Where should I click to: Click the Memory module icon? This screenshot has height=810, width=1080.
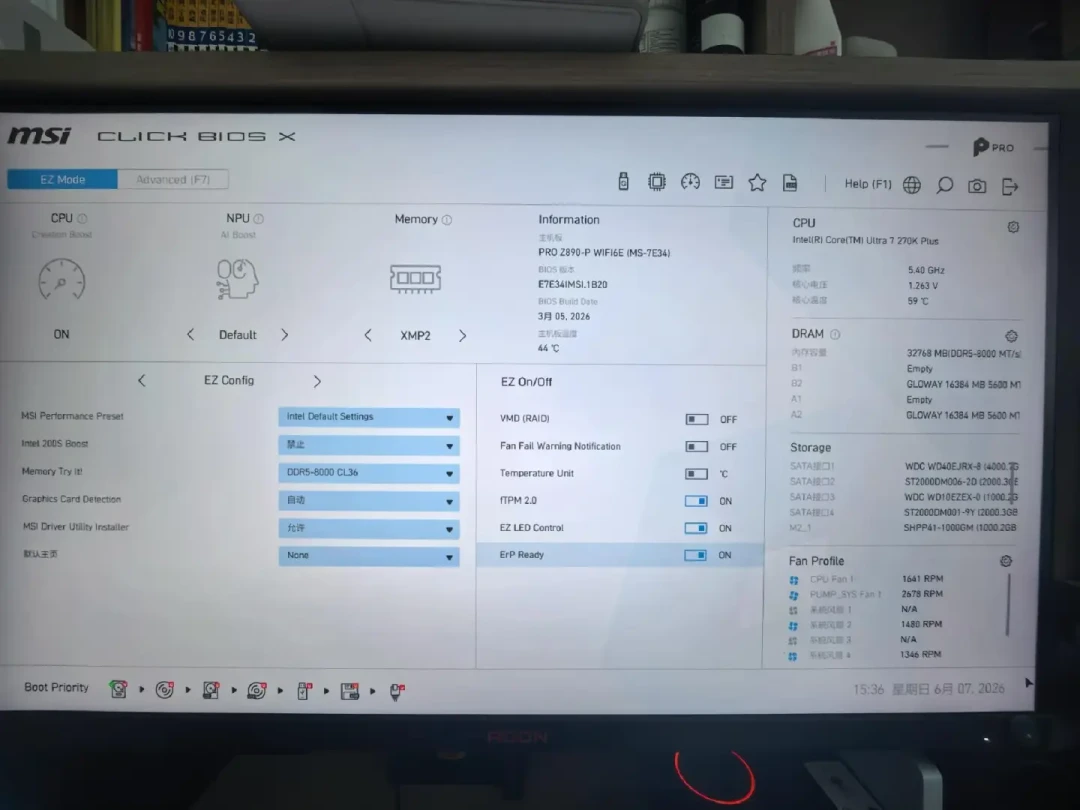click(x=415, y=278)
